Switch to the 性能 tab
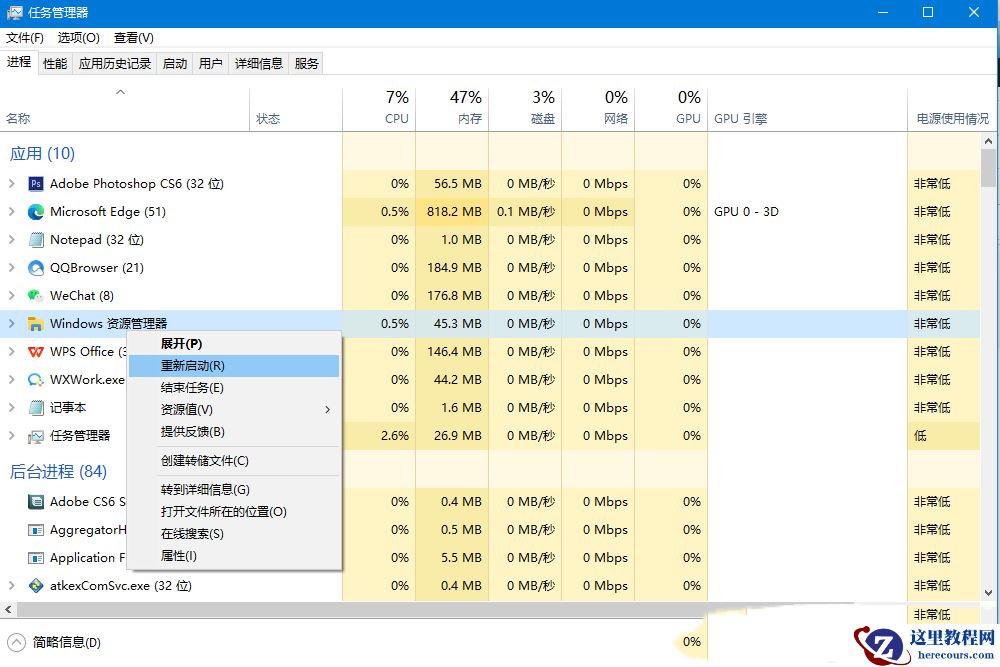 [54, 62]
